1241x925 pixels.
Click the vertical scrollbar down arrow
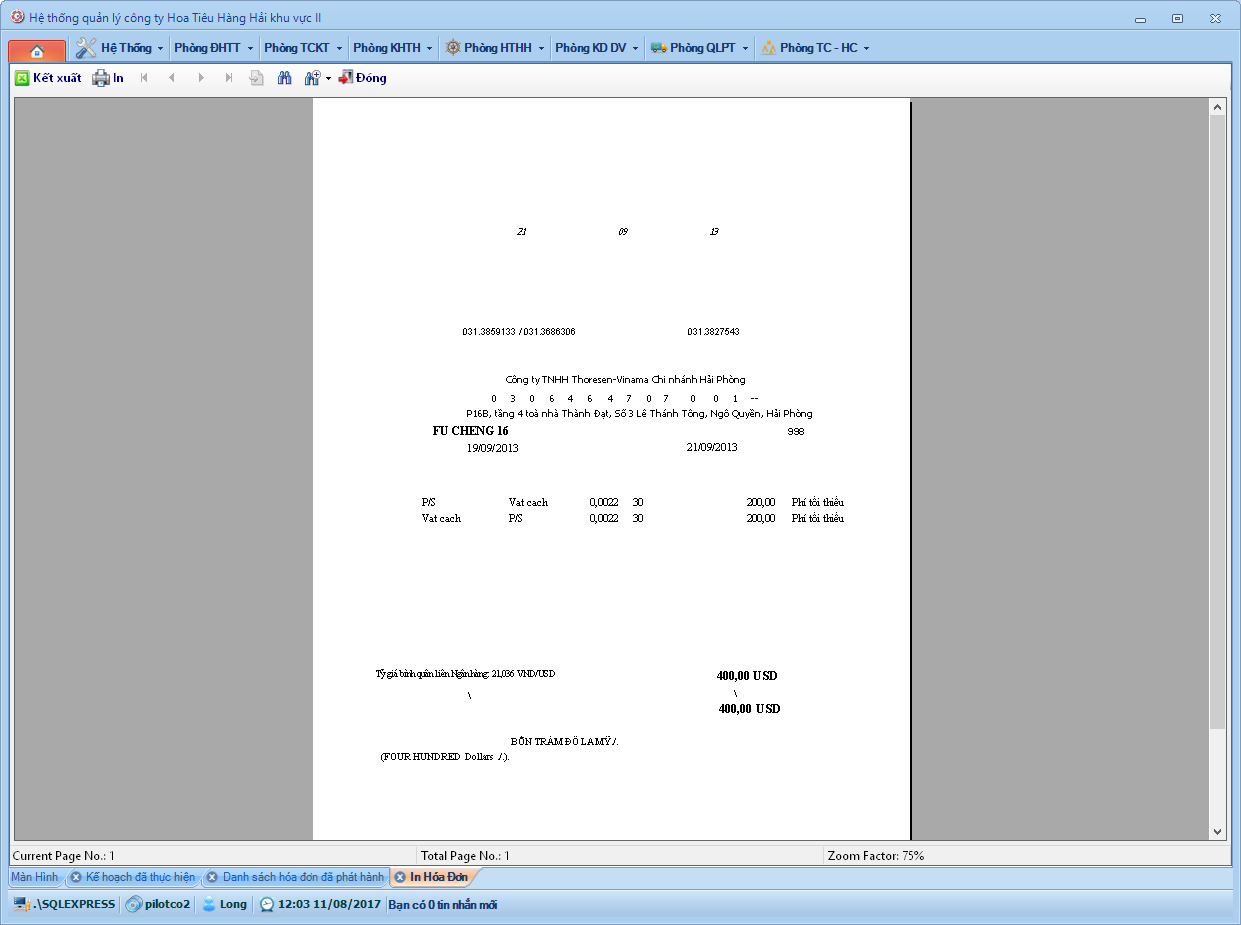click(1217, 831)
